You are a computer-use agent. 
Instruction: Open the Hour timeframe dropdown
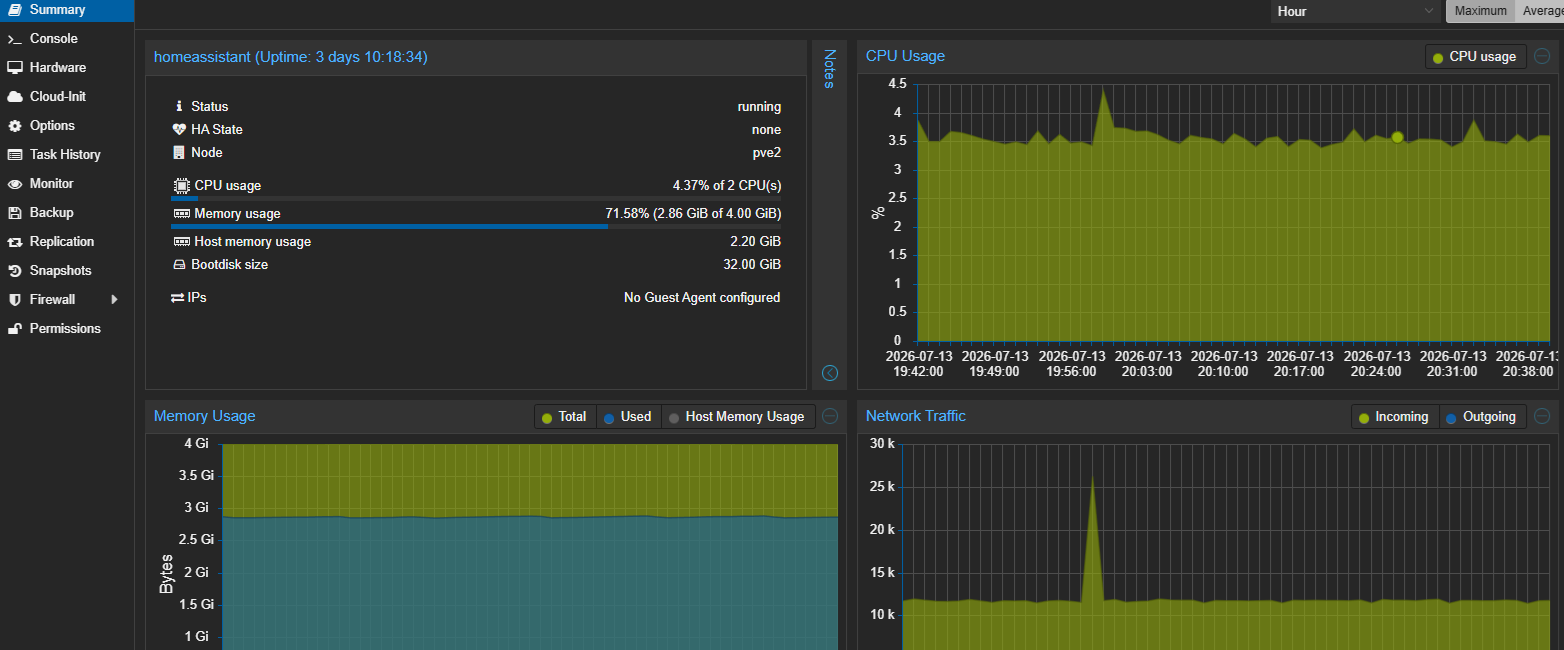coord(1355,11)
